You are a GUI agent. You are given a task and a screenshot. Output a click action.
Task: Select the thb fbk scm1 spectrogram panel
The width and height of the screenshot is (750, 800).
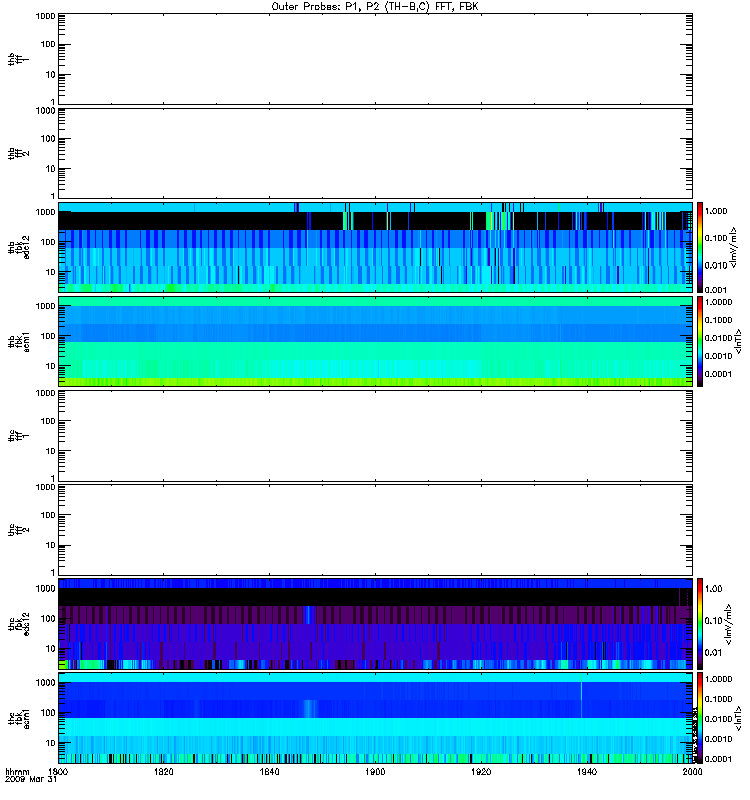(x=376, y=341)
